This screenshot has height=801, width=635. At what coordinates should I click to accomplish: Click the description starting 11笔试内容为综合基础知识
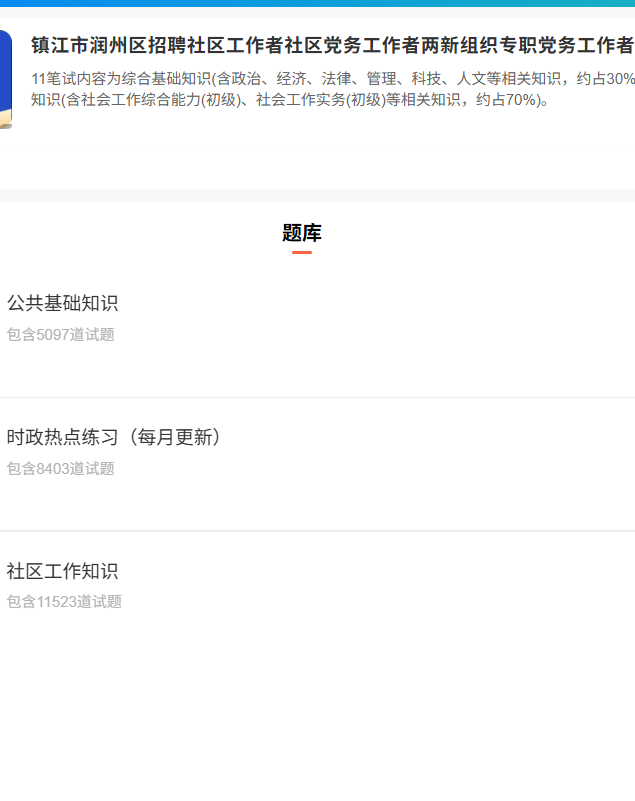pyautogui.click(x=333, y=89)
